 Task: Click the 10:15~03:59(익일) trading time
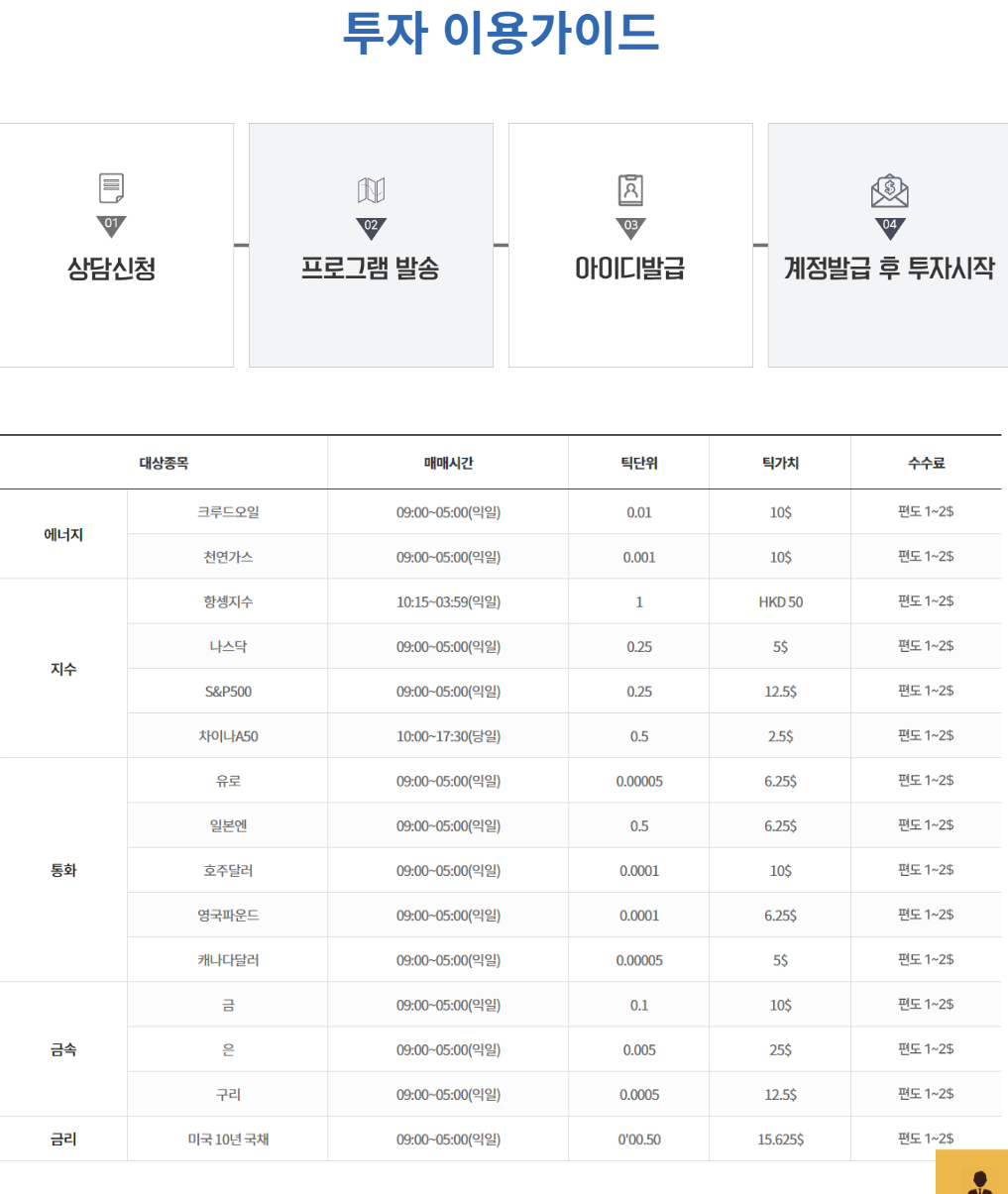[x=448, y=601]
